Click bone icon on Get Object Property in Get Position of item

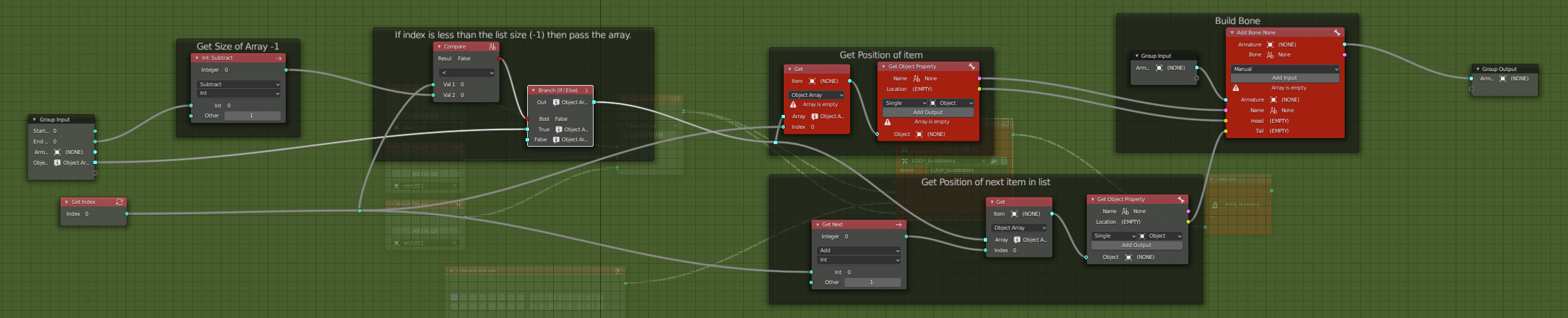click(972, 66)
